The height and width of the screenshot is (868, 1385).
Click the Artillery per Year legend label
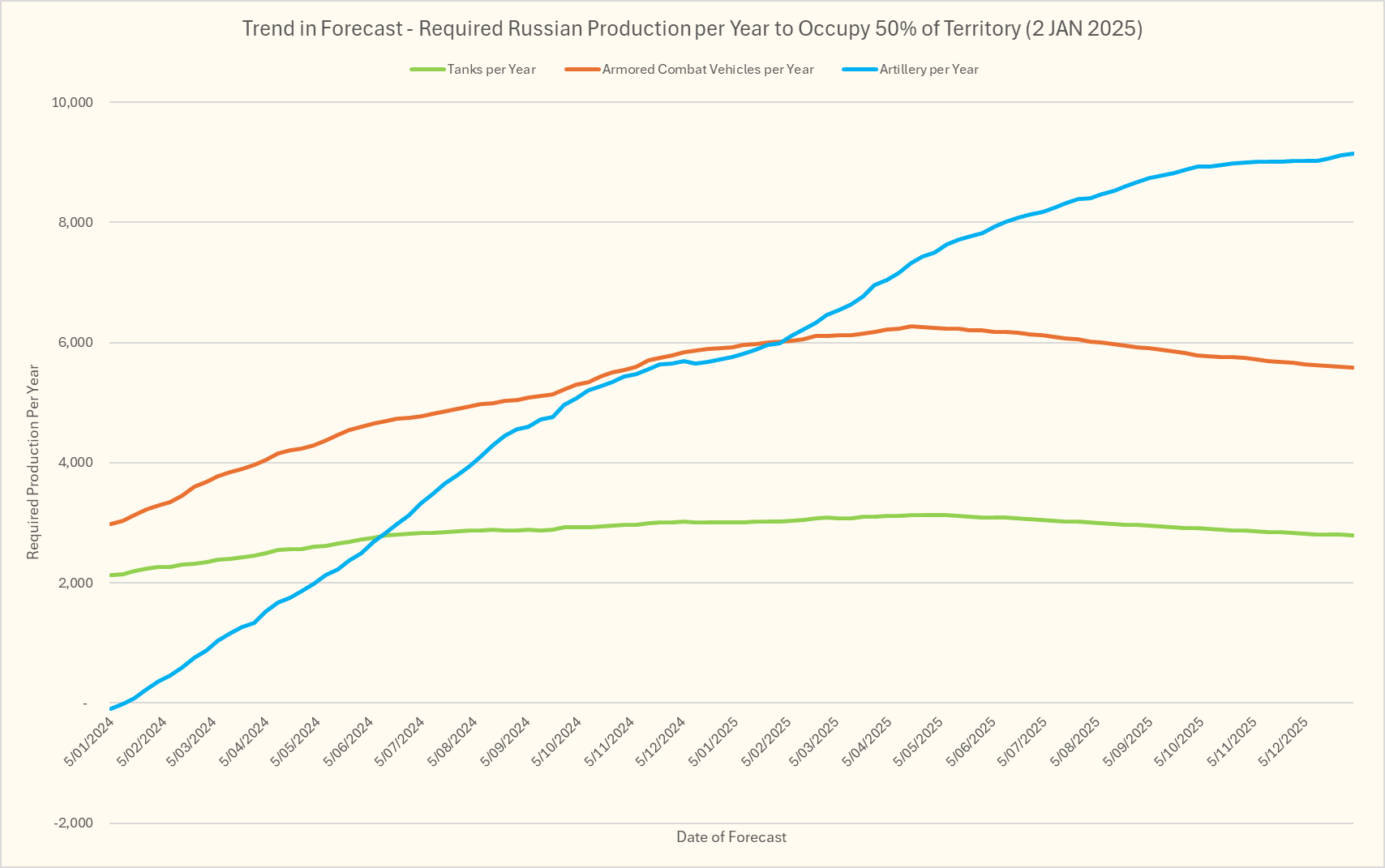click(x=928, y=70)
